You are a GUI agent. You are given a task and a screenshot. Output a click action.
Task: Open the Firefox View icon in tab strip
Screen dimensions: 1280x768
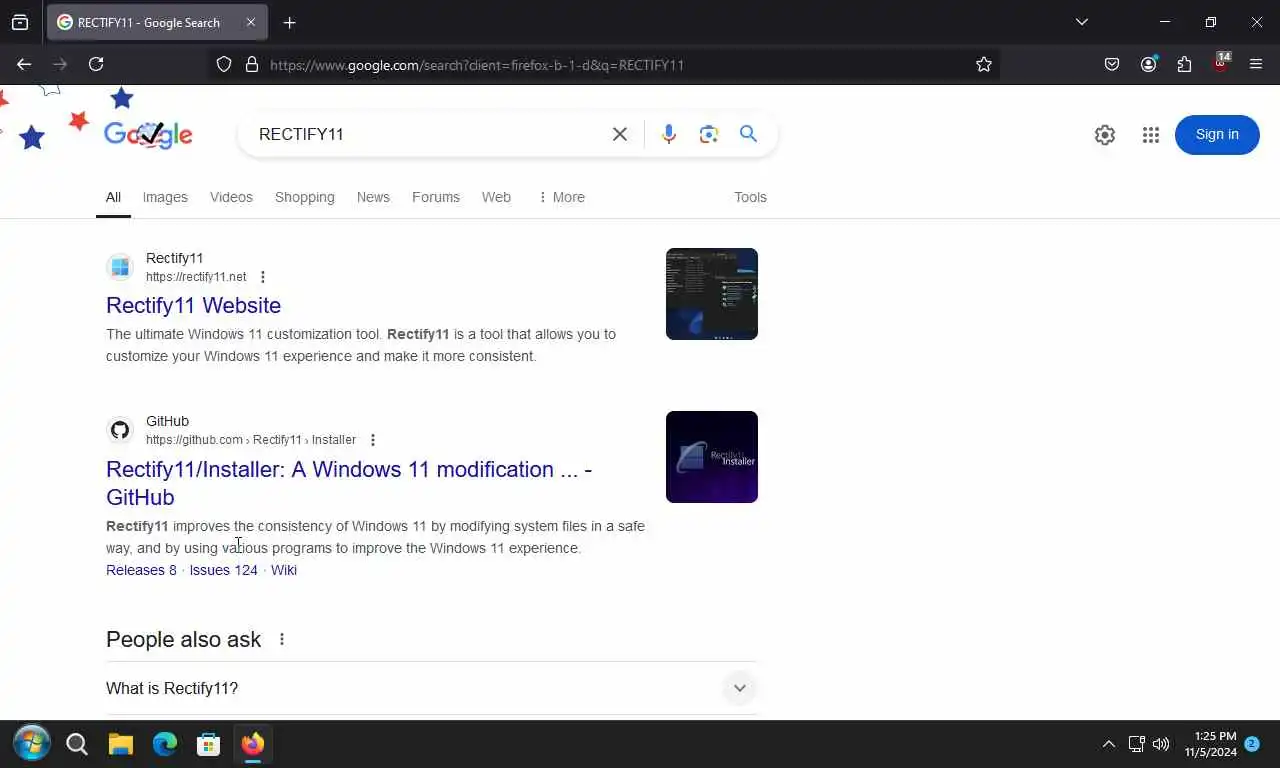point(20,22)
